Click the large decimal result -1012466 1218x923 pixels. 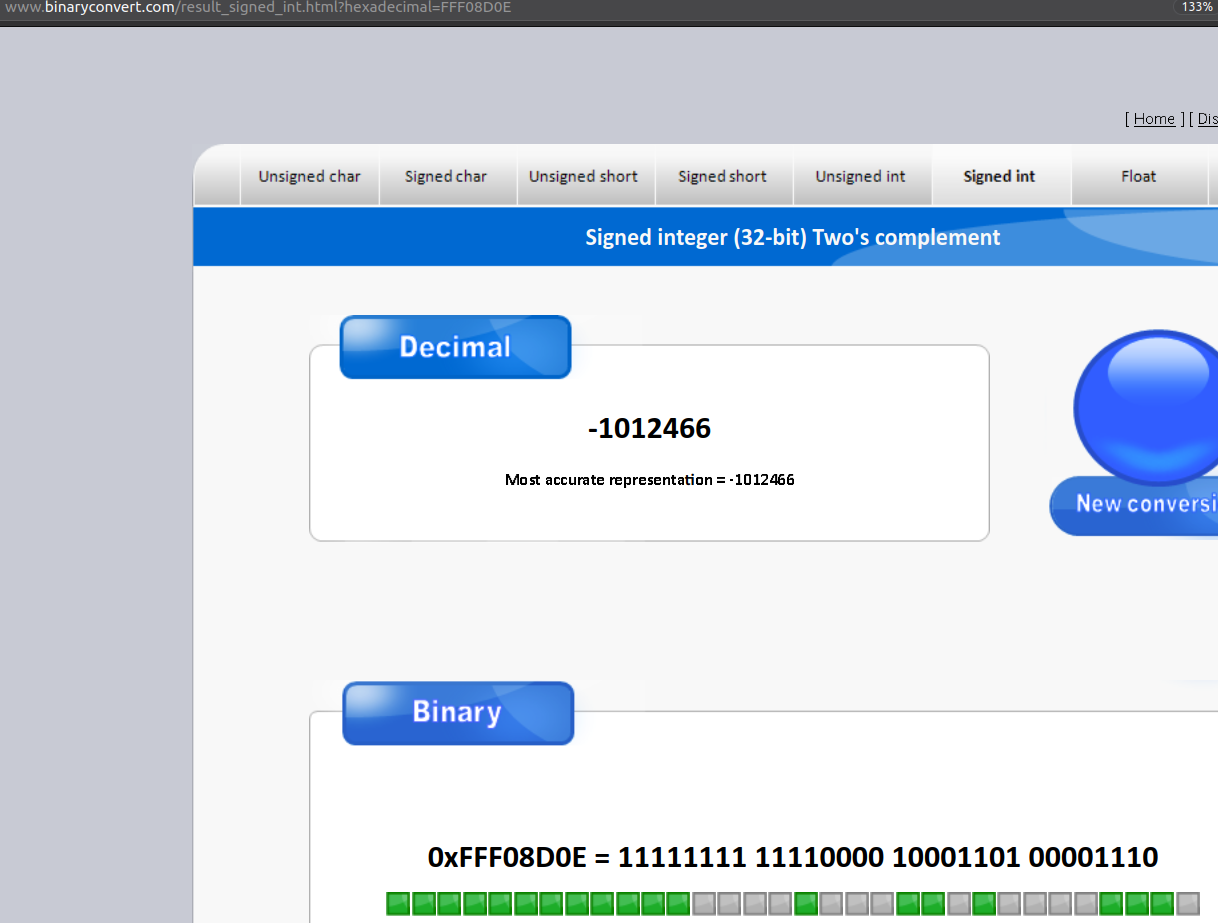click(649, 428)
